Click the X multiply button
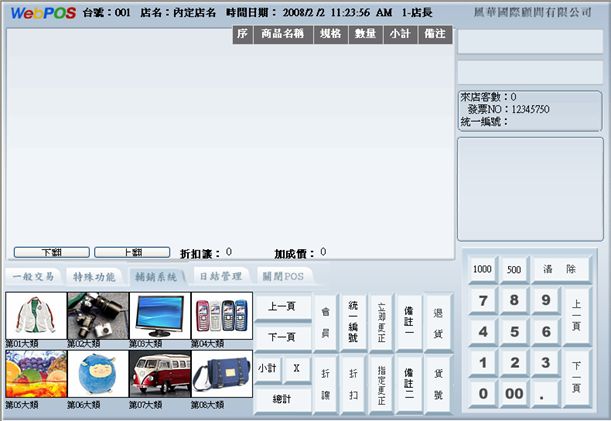The height and width of the screenshot is (421, 611). coord(297,368)
